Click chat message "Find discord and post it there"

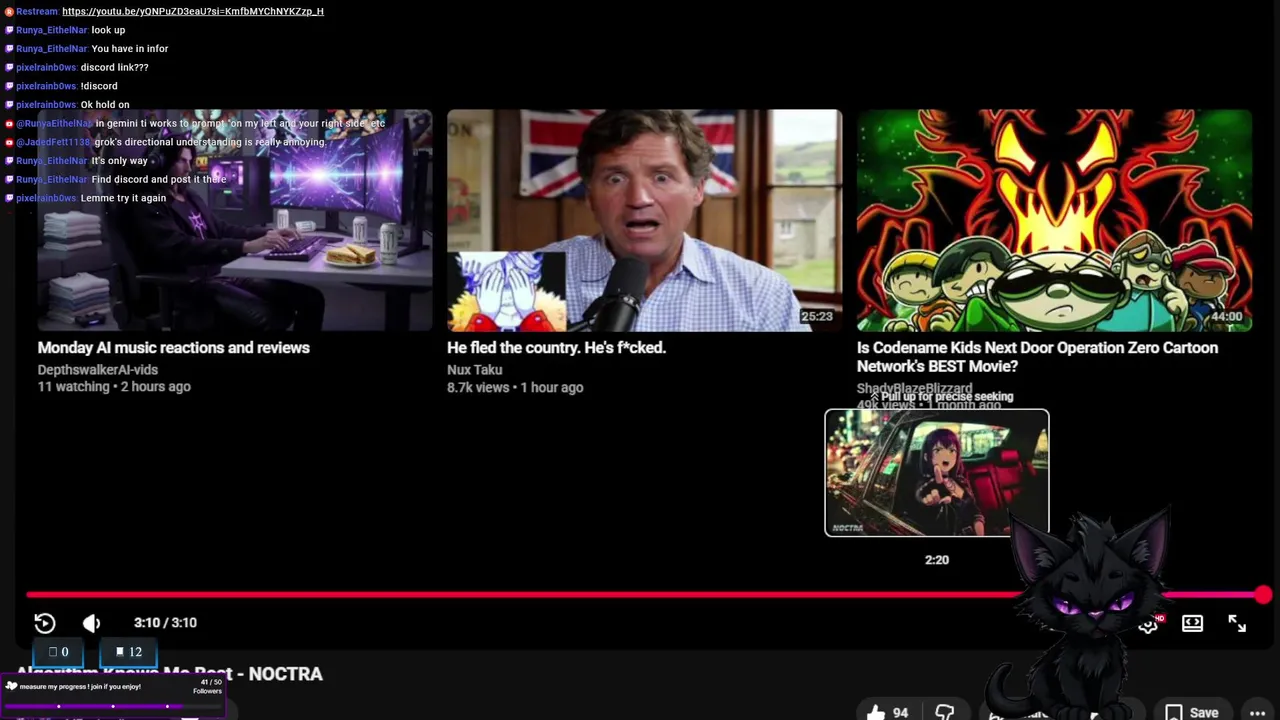[x=158, y=179]
